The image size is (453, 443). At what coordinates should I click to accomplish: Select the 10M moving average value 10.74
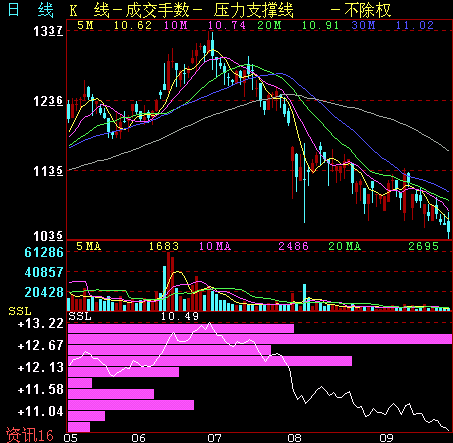point(227,25)
